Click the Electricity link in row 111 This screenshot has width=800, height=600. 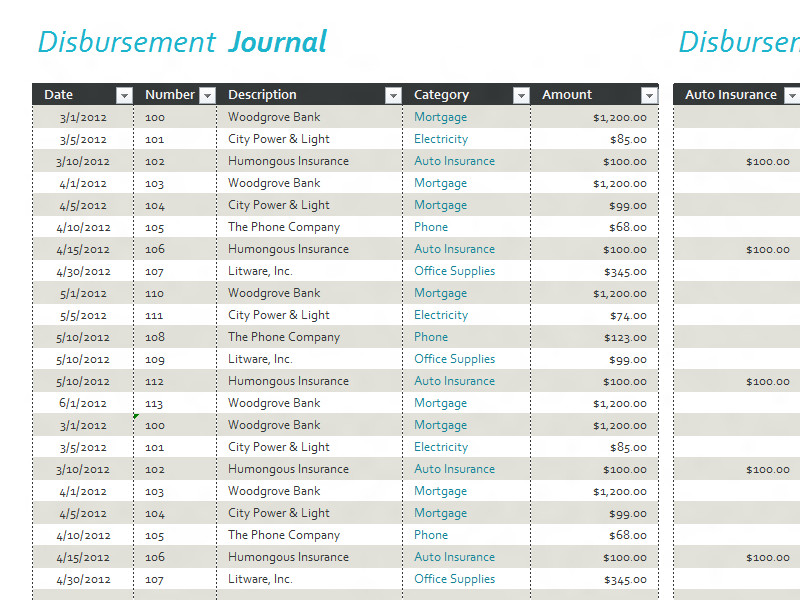pos(441,315)
